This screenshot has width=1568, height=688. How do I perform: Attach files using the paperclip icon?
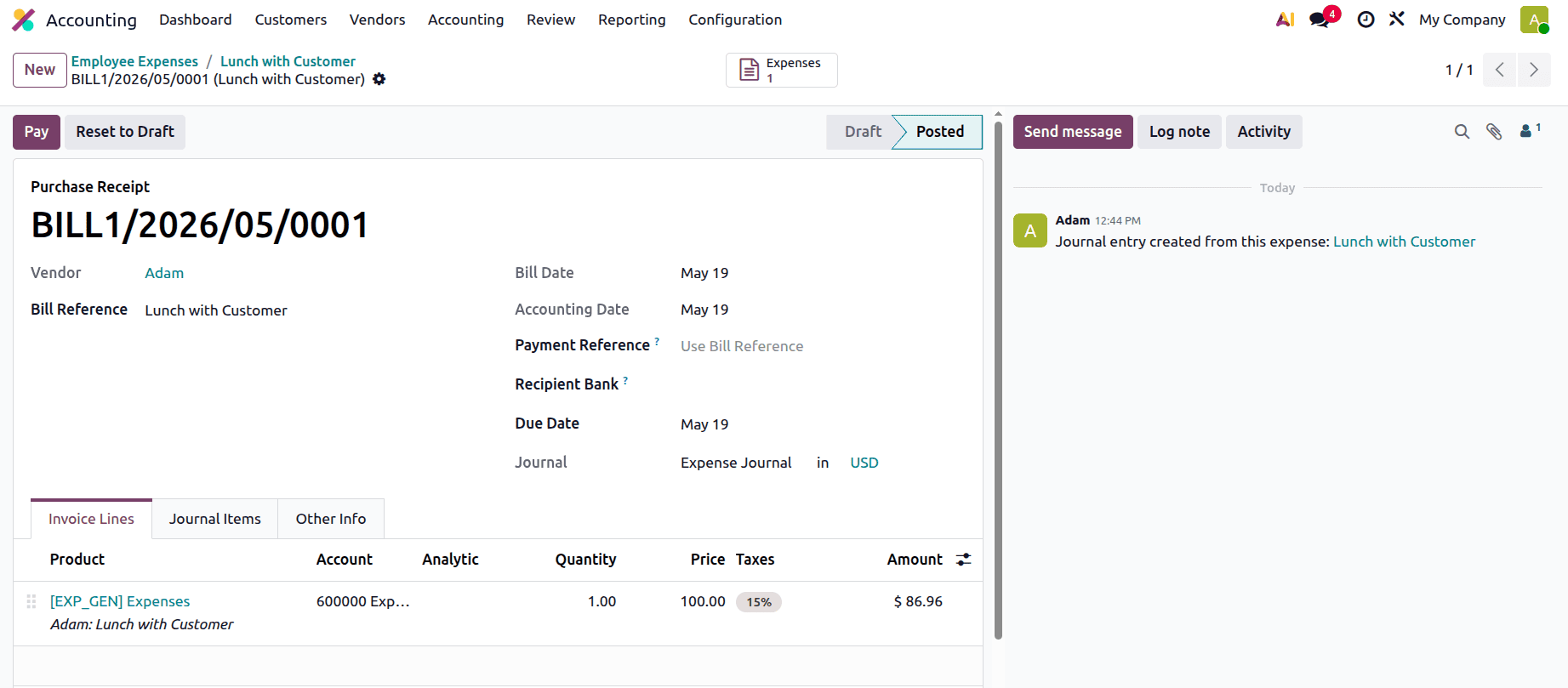point(1494,132)
